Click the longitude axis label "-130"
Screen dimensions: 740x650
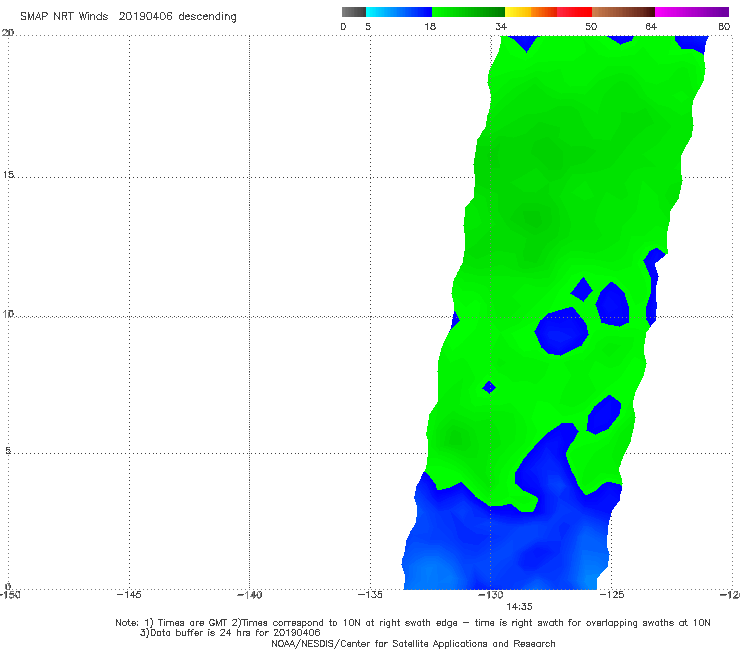pyautogui.click(x=491, y=595)
